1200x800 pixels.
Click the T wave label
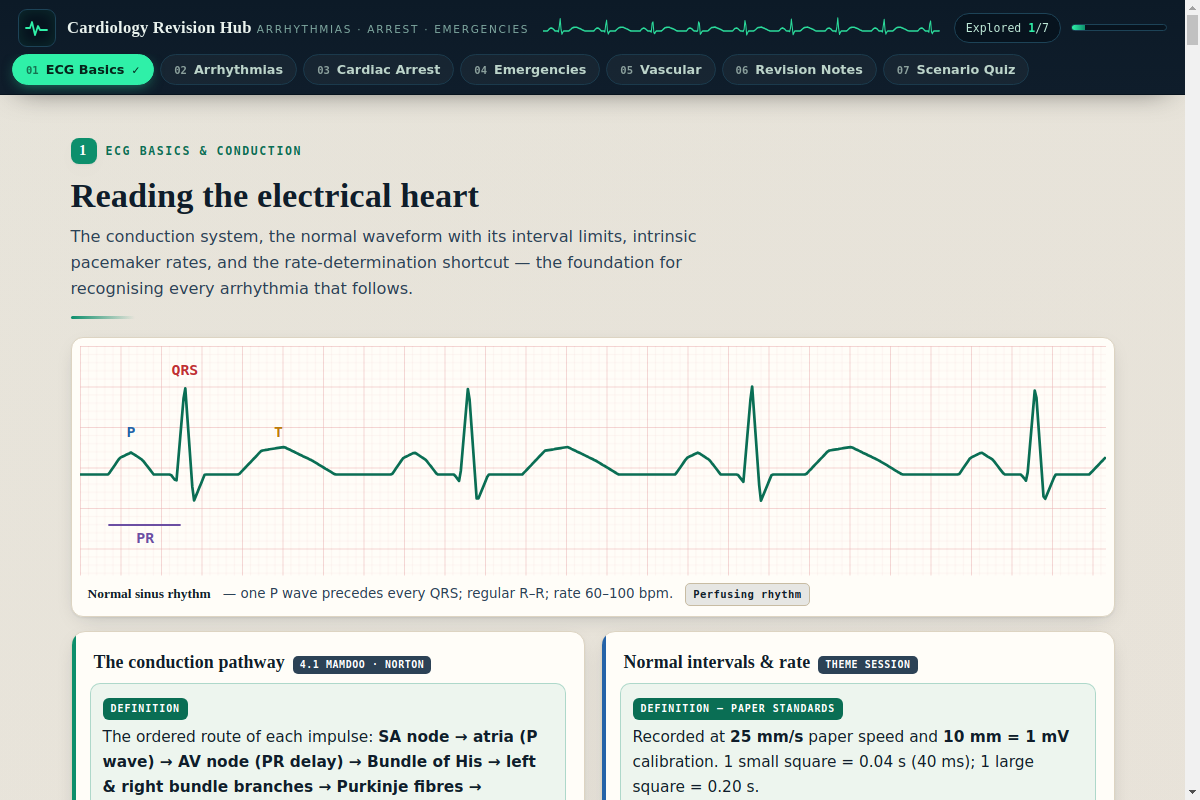pos(278,432)
